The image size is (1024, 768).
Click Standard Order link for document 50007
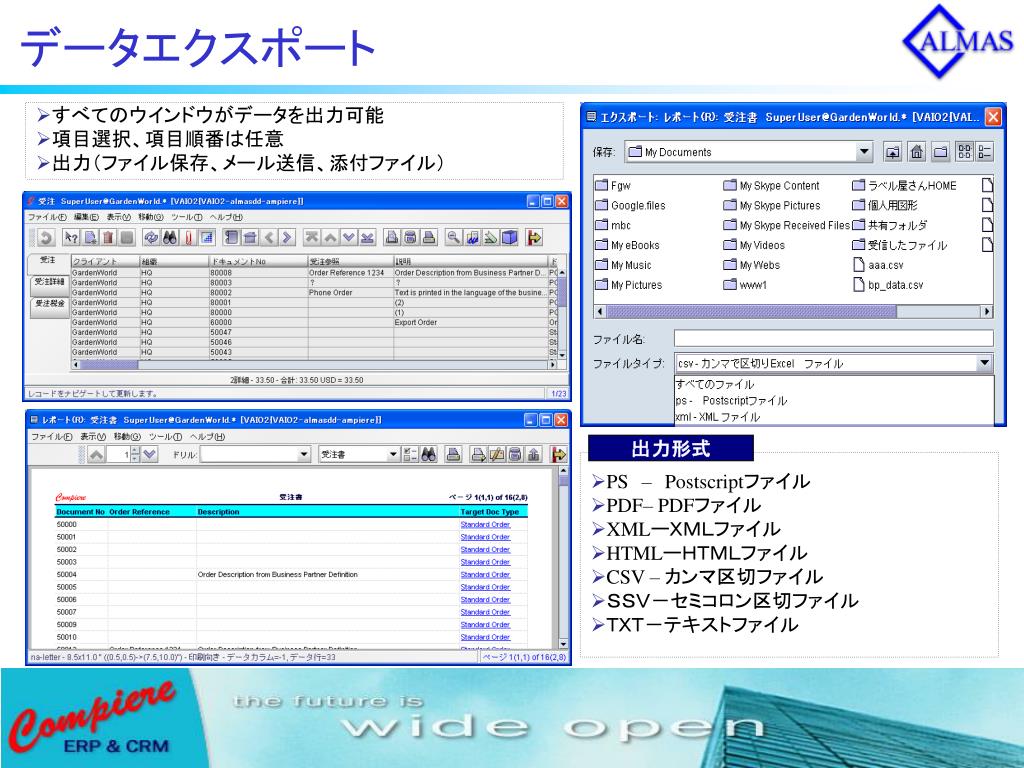point(485,613)
